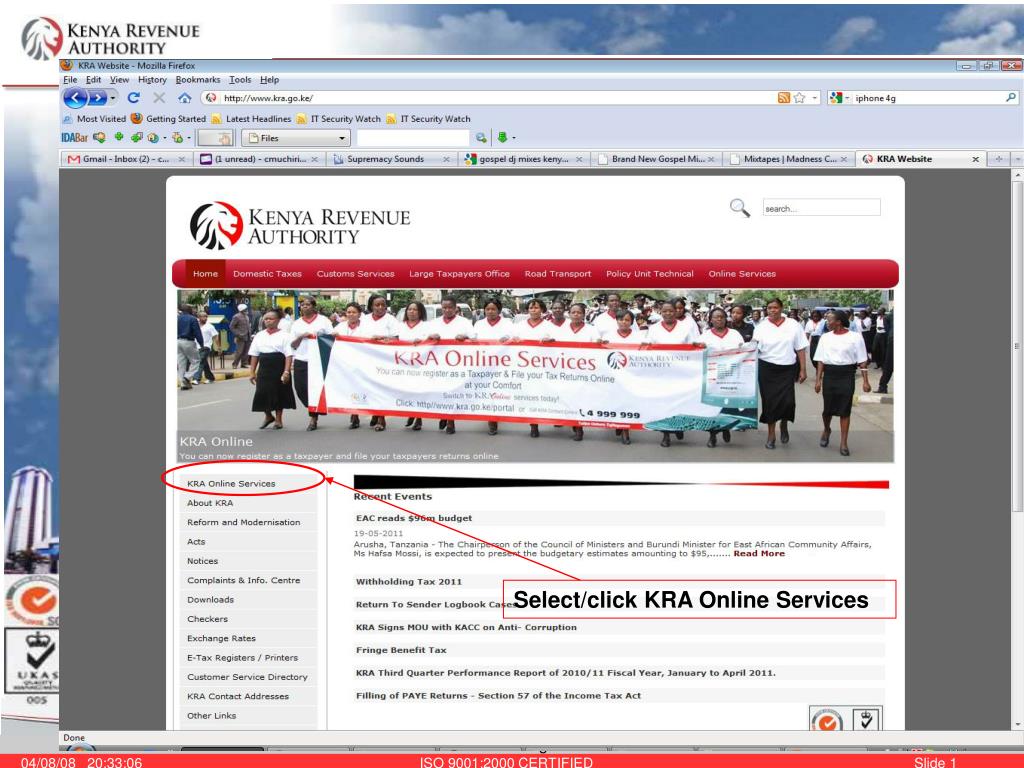Open the Tools menu
This screenshot has width=1024, height=768.
point(240,80)
